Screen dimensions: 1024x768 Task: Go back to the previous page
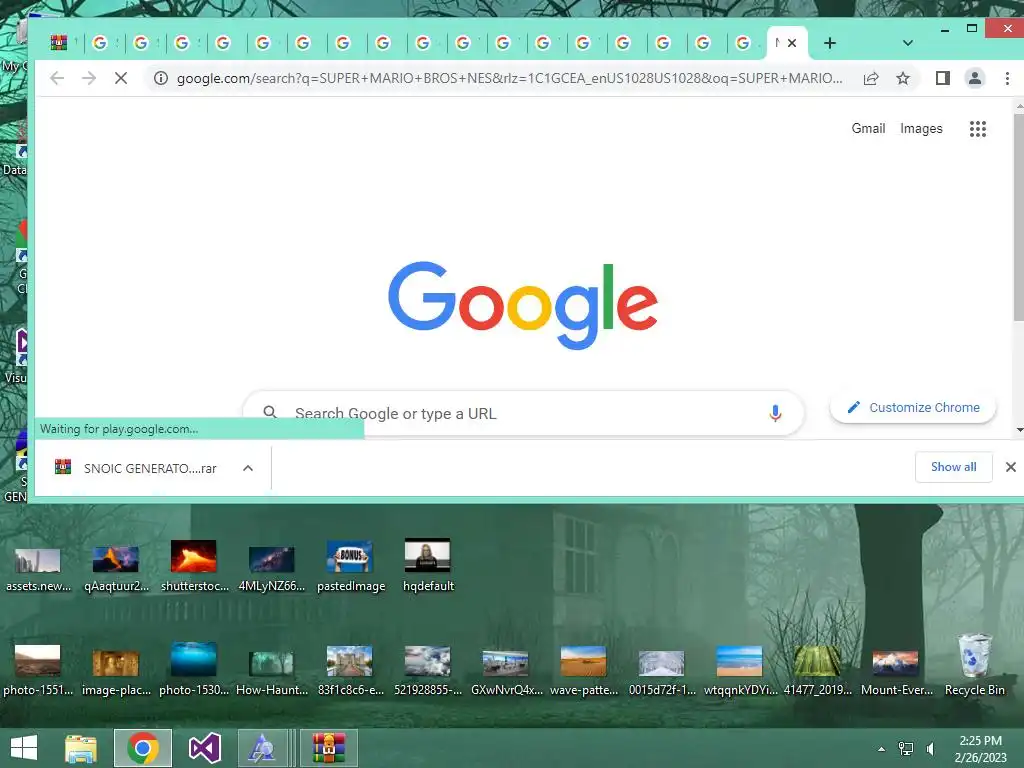click(57, 78)
